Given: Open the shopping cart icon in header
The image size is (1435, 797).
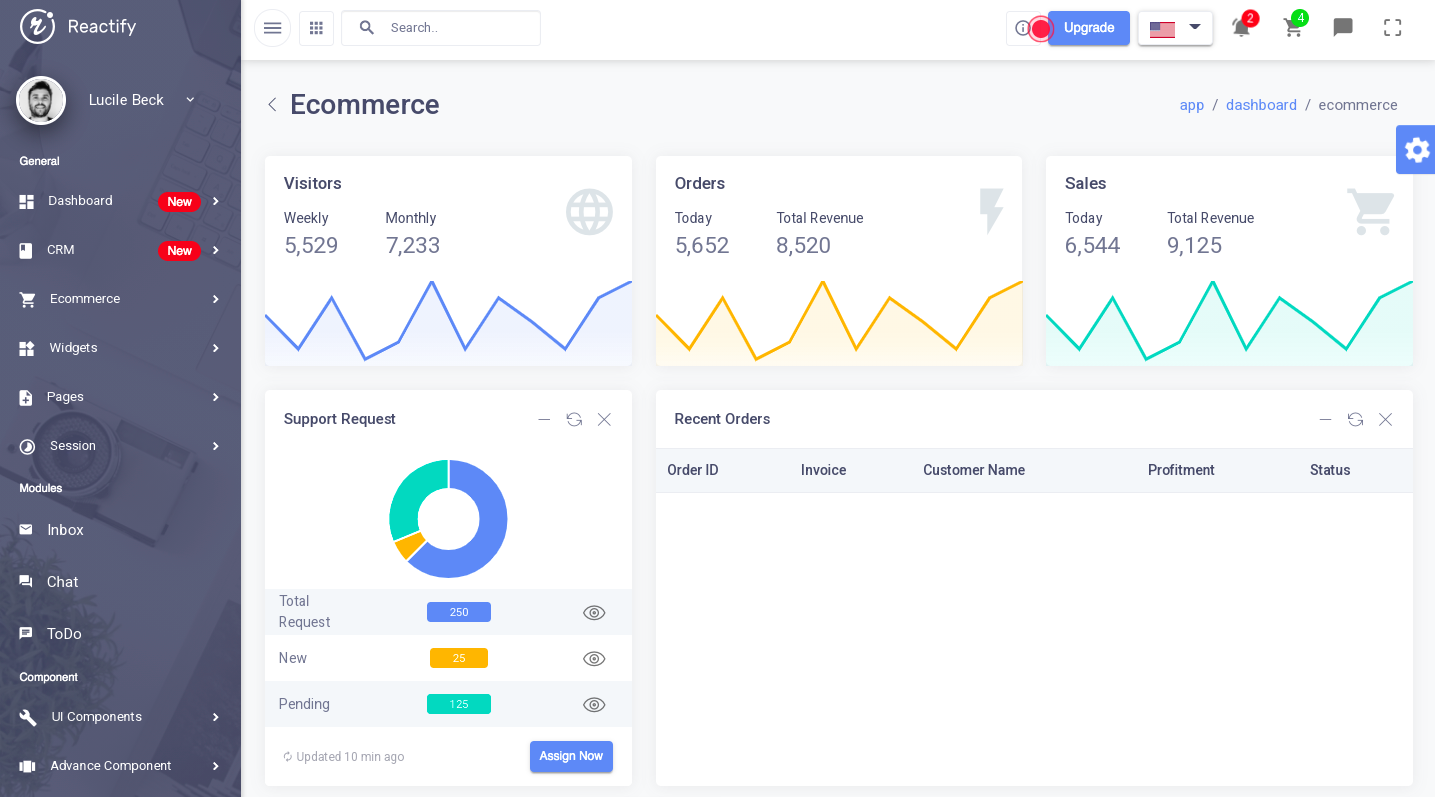Looking at the screenshot, I should [x=1293, y=28].
